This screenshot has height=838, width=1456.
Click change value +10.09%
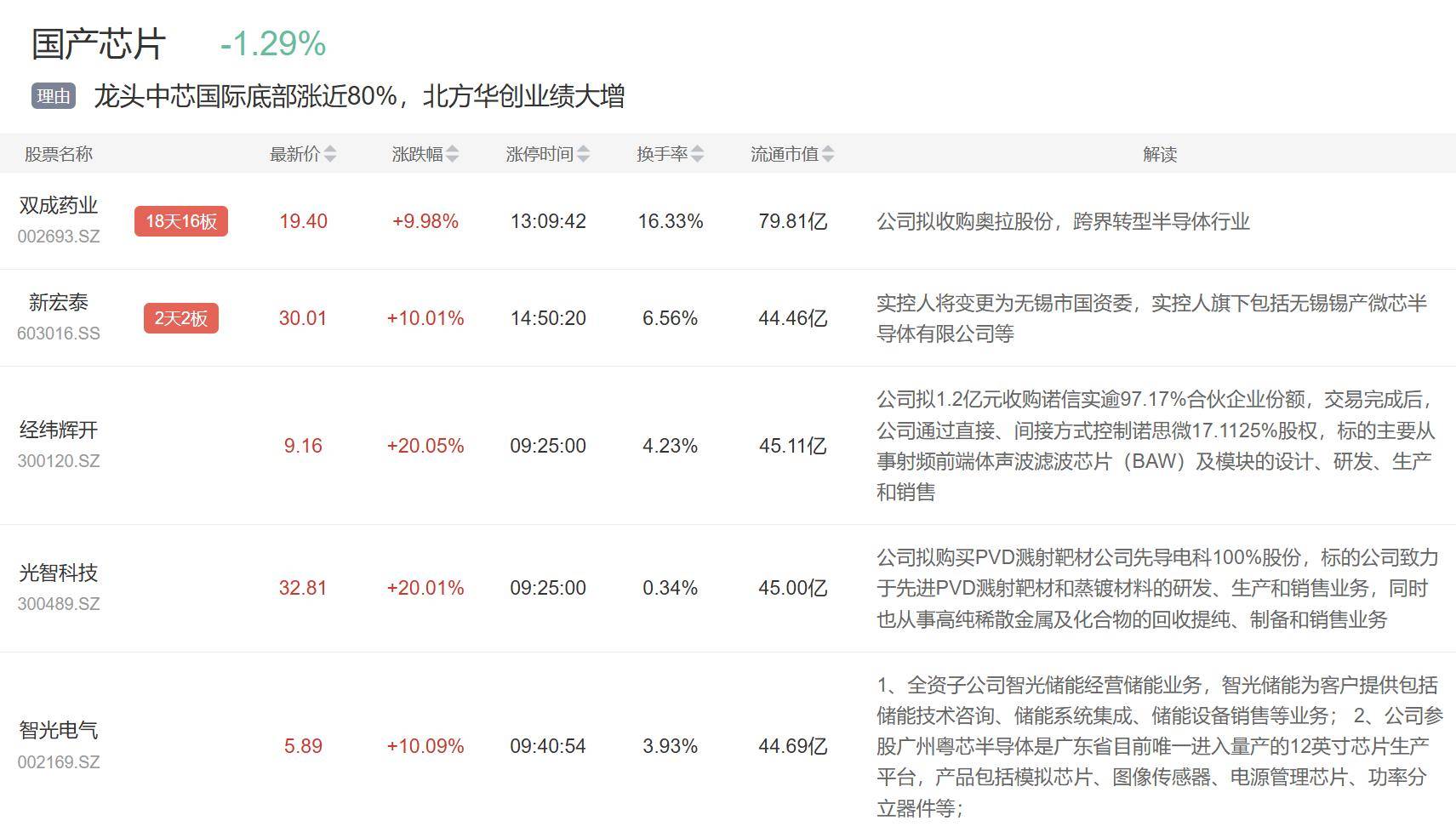(425, 746)
